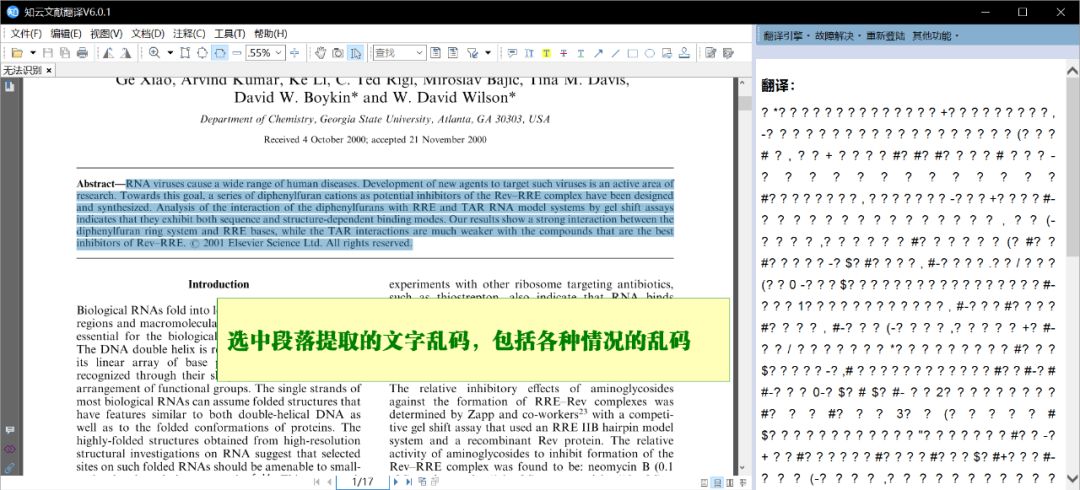1080x490 pixels.
Task: Click the PDF viewer vertical scrollbar thumb
Action: pos(745,103)
